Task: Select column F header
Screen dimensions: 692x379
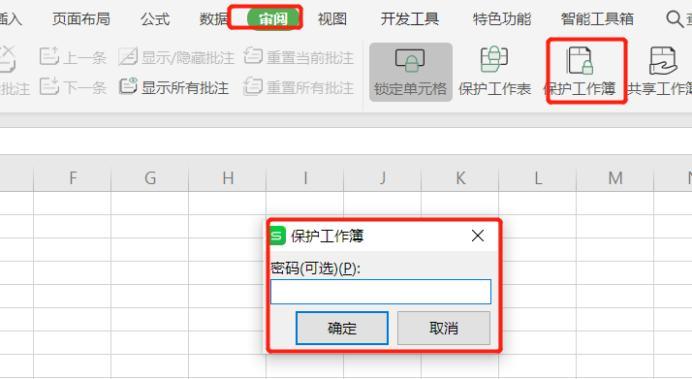Action: [72, 178]
